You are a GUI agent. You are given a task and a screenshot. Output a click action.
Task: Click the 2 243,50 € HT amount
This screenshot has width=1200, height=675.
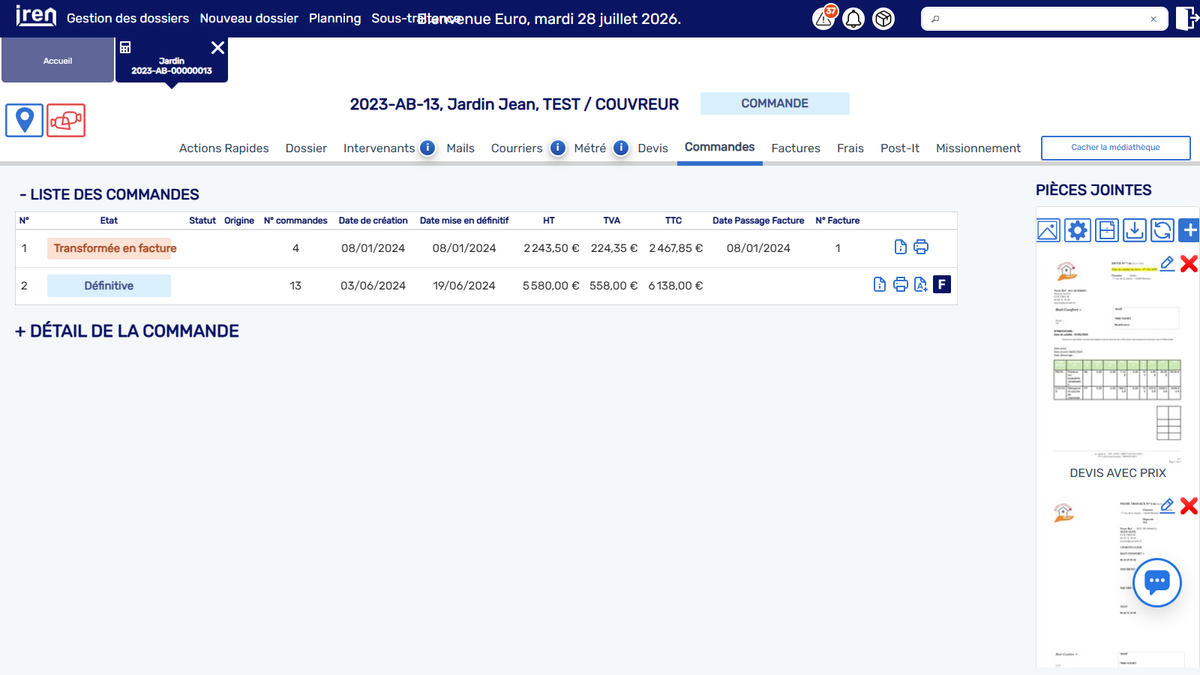tap(551, 248)
